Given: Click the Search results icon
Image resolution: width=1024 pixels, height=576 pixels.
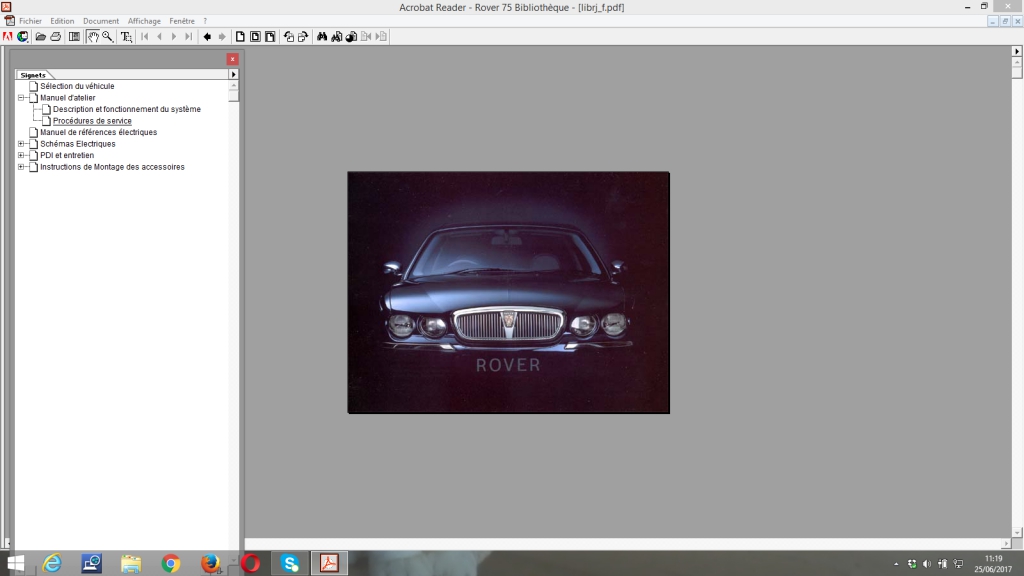Looking at the screenshot, I should tap(351, 37).
